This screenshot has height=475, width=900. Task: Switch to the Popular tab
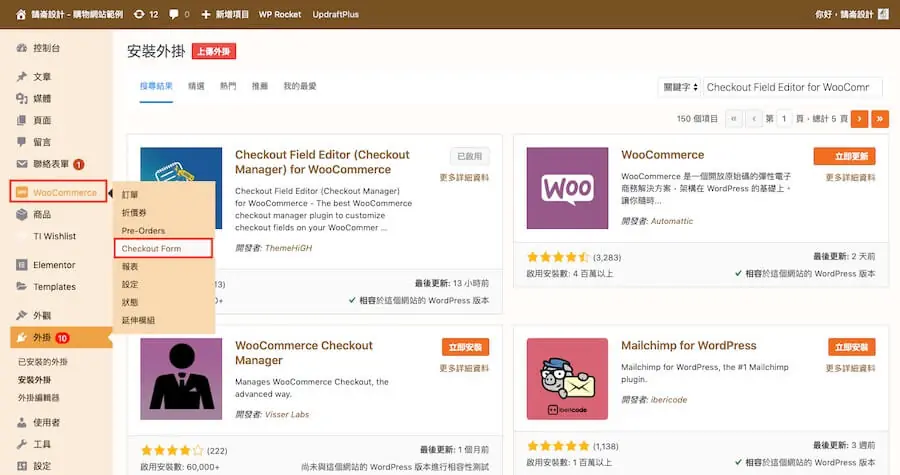pyautogui.click(x=228, y=86)
